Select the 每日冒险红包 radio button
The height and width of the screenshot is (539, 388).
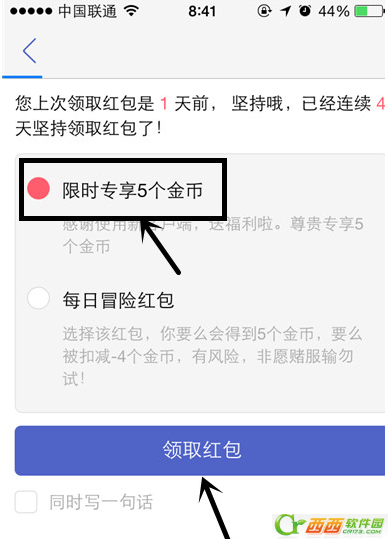(x=38, y=298)
